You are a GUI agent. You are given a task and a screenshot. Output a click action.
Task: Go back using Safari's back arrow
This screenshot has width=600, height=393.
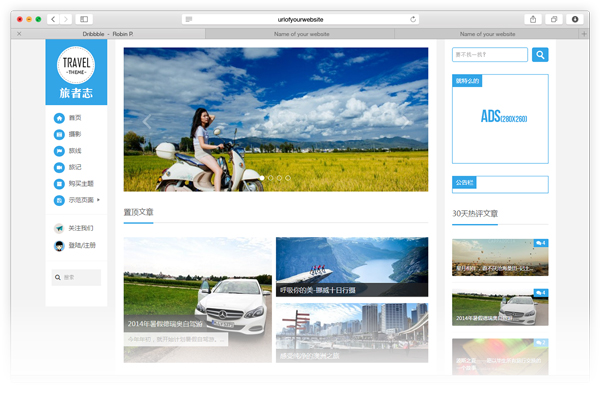(x=53, y=19)
